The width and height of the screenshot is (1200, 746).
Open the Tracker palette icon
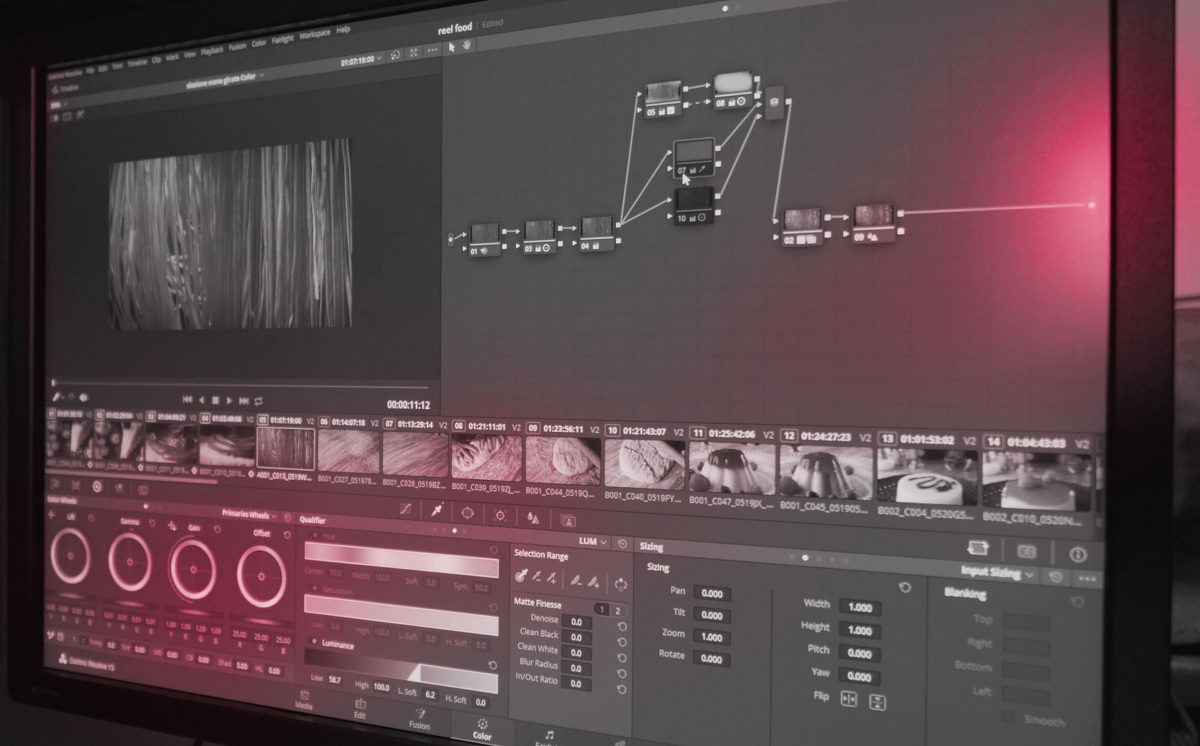pyautogui.click(x=500, y=515)
